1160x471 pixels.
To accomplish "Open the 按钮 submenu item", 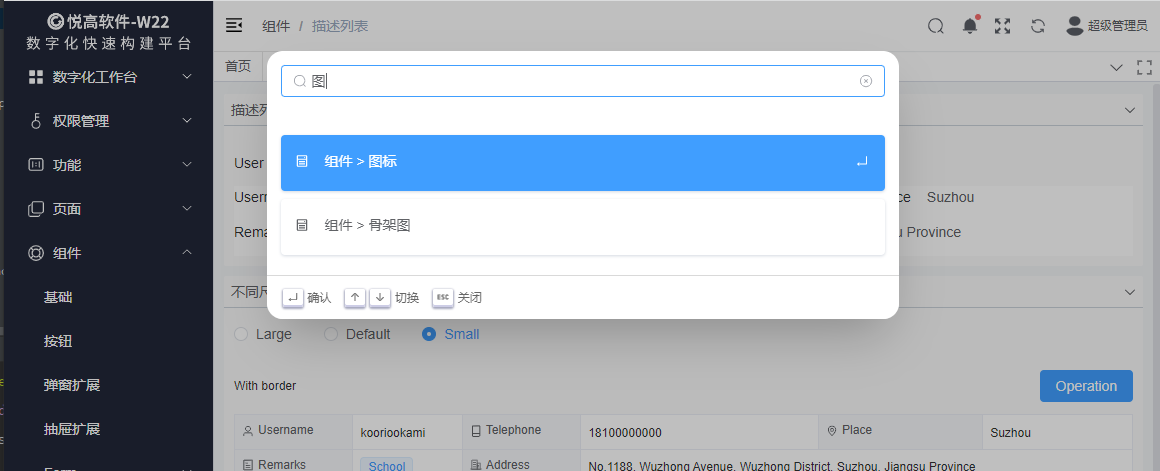I will click(x=107, y=342).
